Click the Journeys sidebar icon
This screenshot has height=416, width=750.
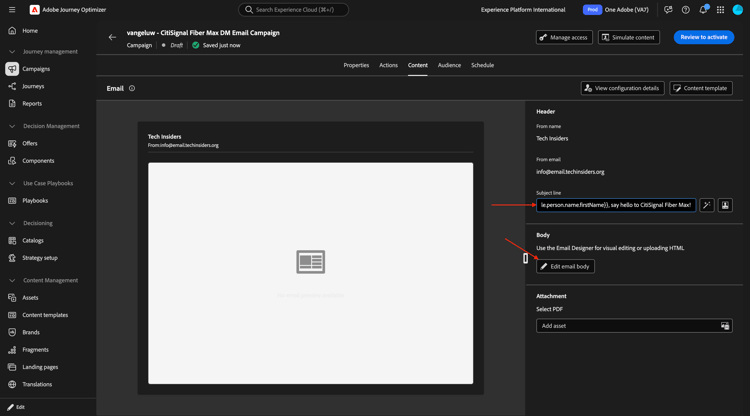click(x=12, y=86)
